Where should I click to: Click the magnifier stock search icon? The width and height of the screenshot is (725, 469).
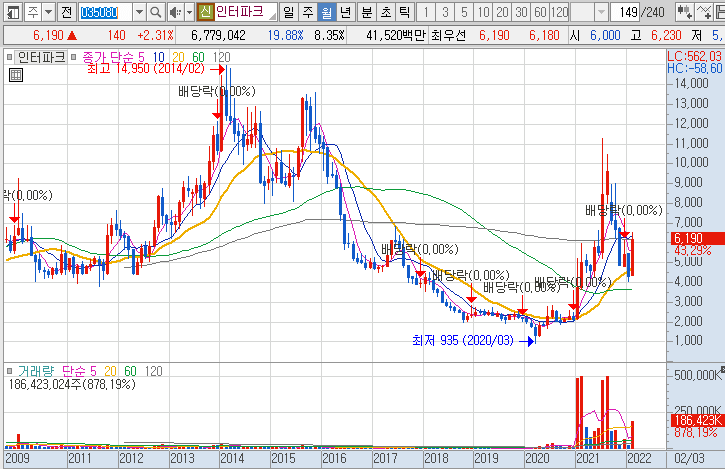(x=156, y=12)
